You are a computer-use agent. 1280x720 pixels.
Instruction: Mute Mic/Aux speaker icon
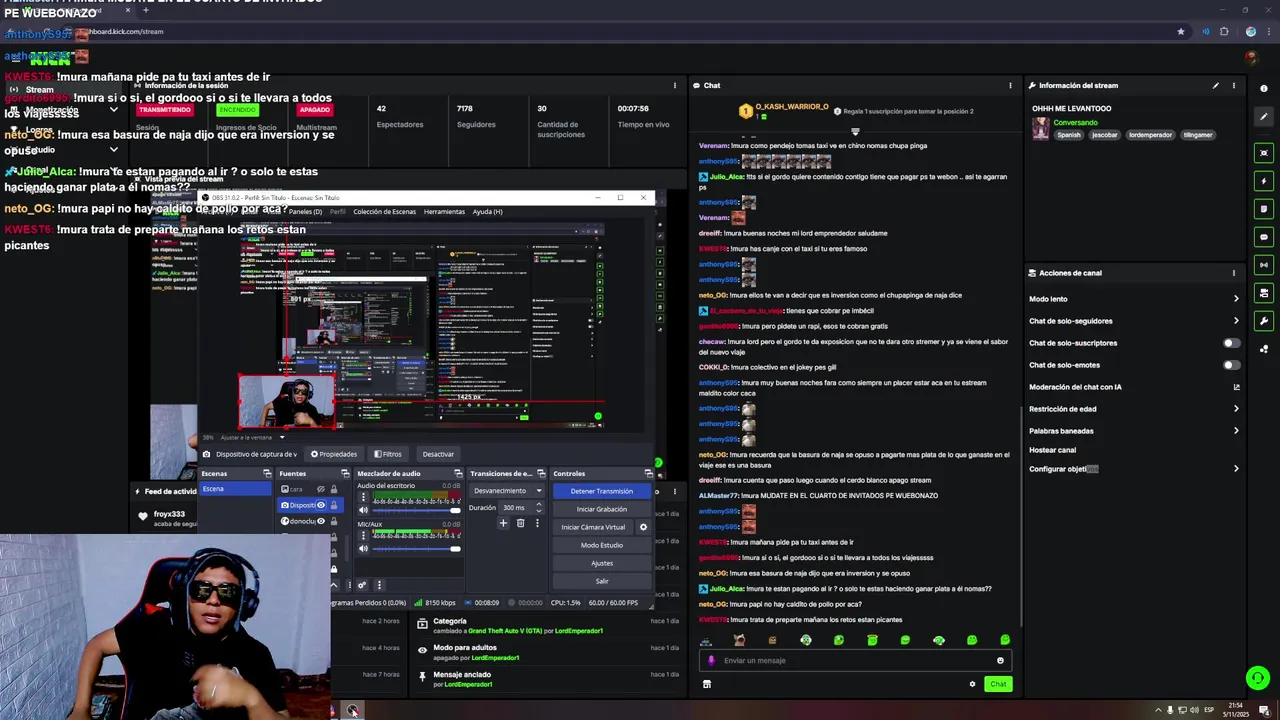(x=363, y=548)
